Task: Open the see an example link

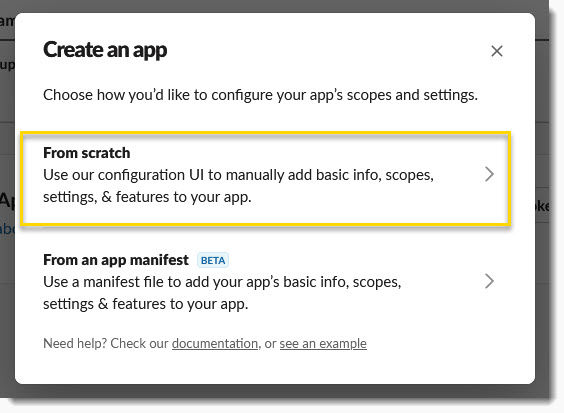Action: click(x=323, y=343)
